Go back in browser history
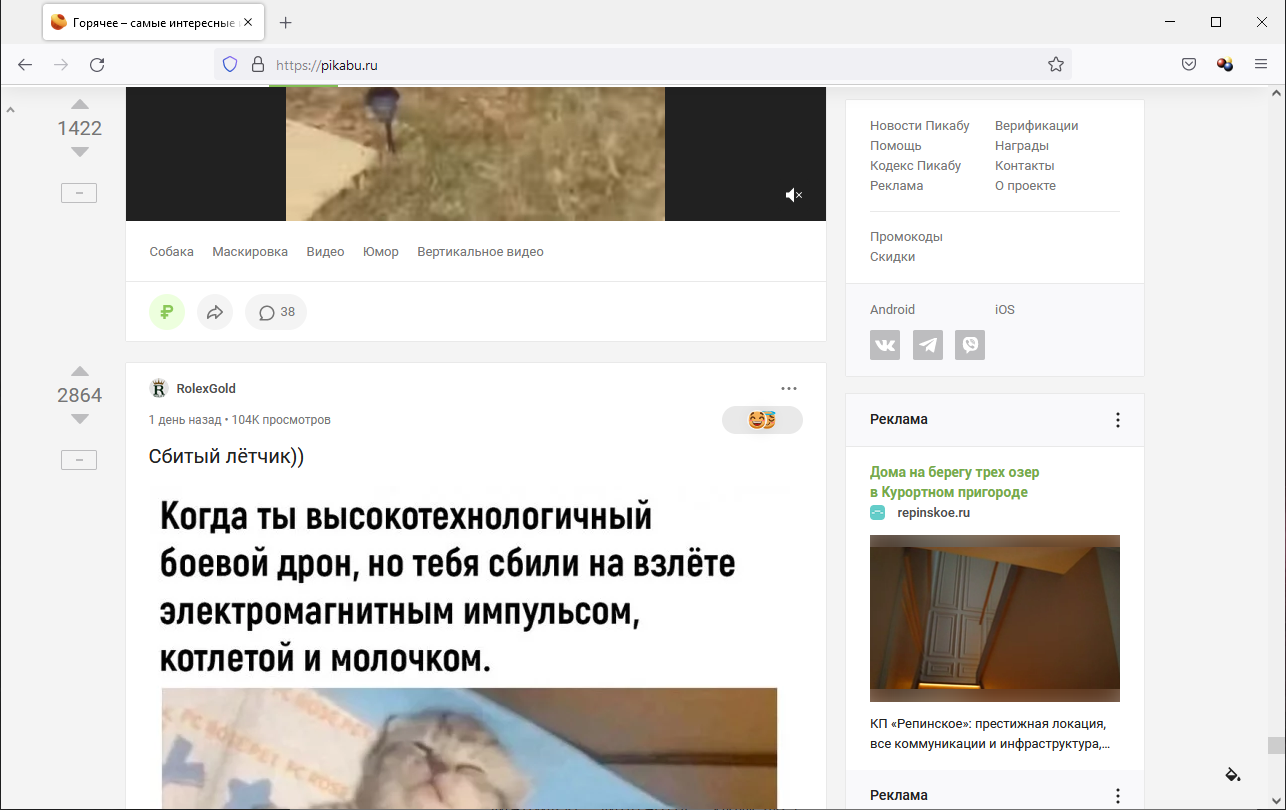This screenshot has height=810, width=1286. point(25,64)
